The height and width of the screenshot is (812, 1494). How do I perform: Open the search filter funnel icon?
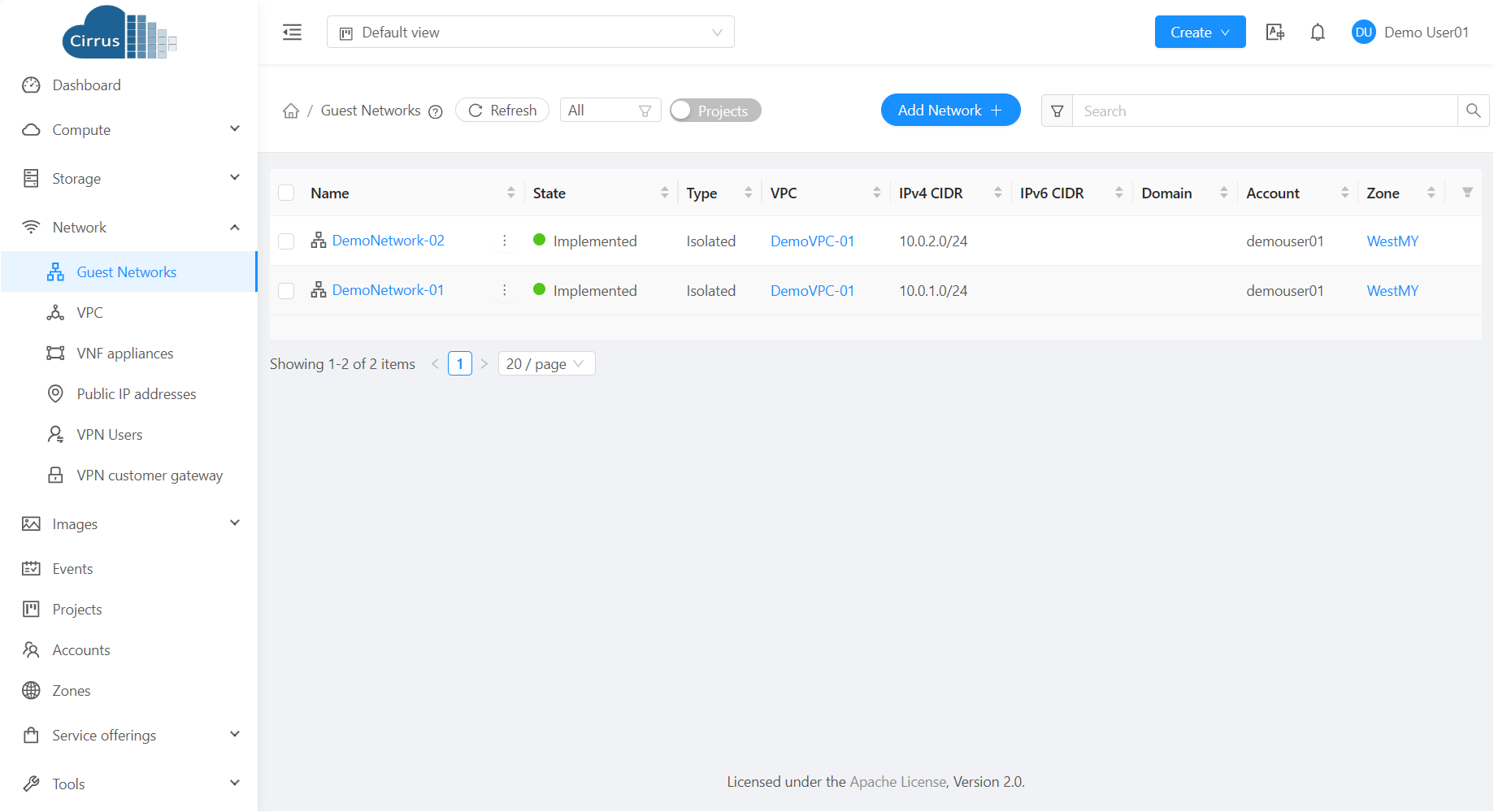[x=1057, y=111]
